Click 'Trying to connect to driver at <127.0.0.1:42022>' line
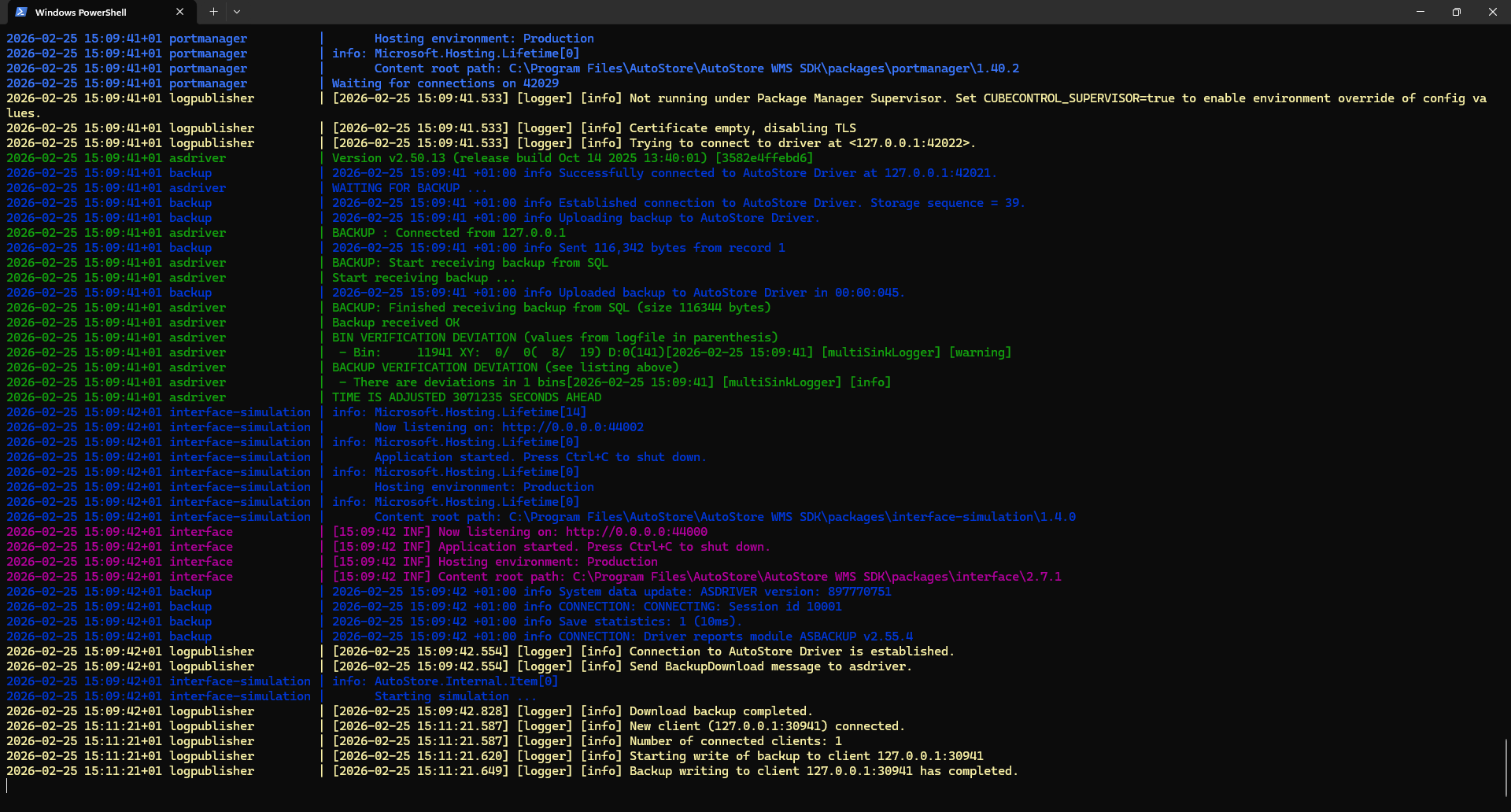The height and width of the screenshot is (812, 1511). [803, 143]
